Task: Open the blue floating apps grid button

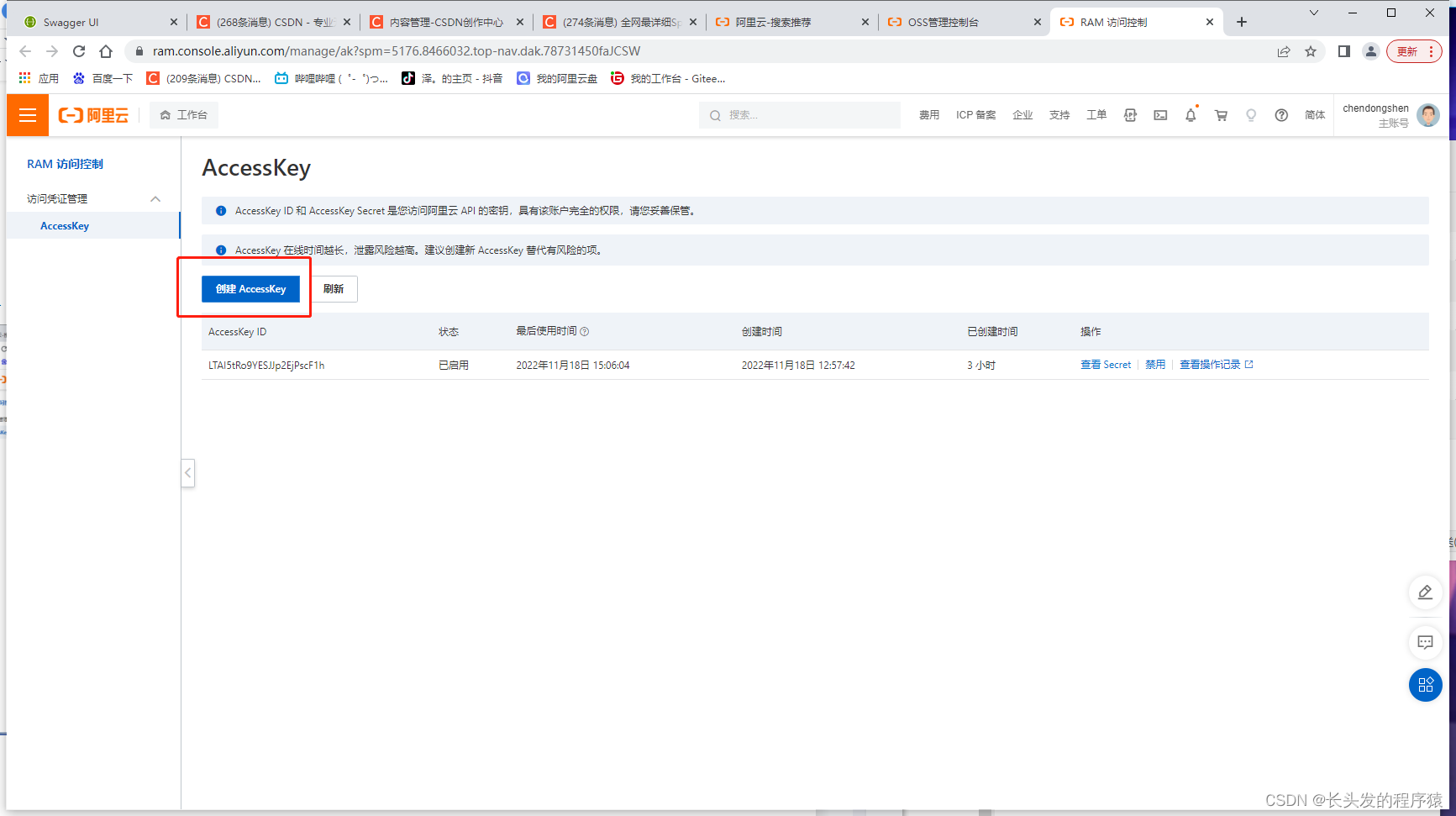Action: pos(1426,685)
